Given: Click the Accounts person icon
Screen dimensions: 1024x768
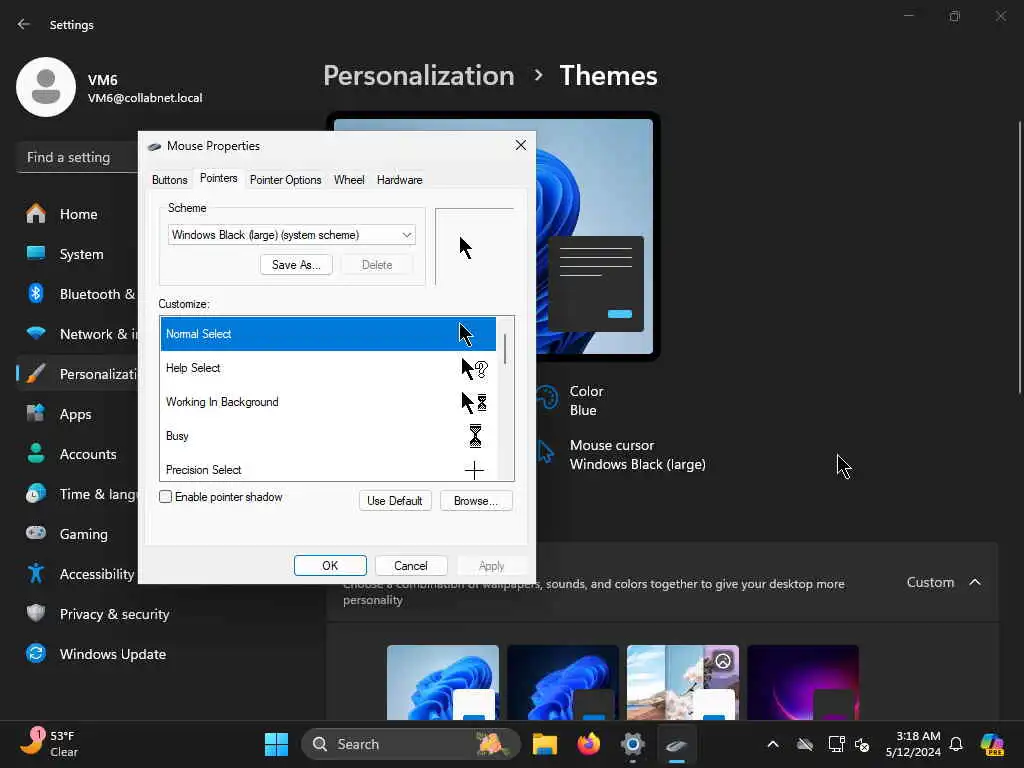Looking at the screenshot, I should point(36,453).
